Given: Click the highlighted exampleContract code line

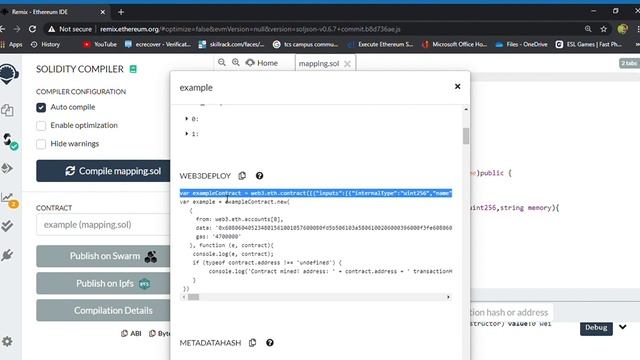Looking at the screenshot, I should 316,193.
